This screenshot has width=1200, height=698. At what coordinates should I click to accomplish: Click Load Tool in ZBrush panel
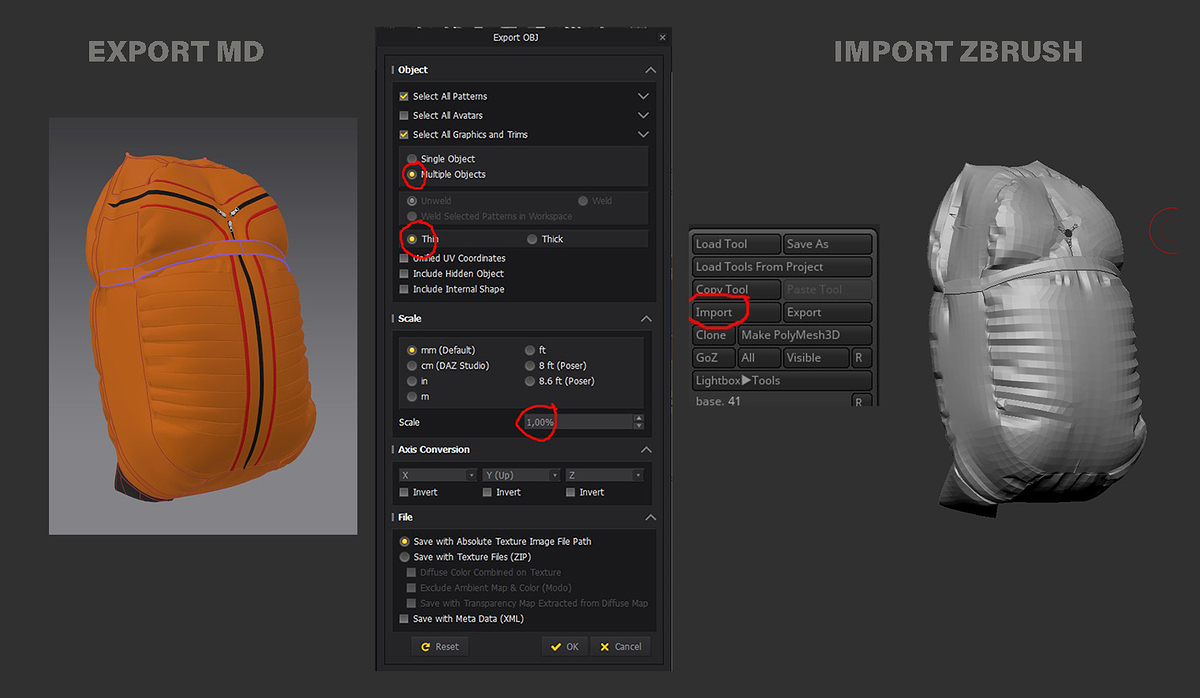736,244
